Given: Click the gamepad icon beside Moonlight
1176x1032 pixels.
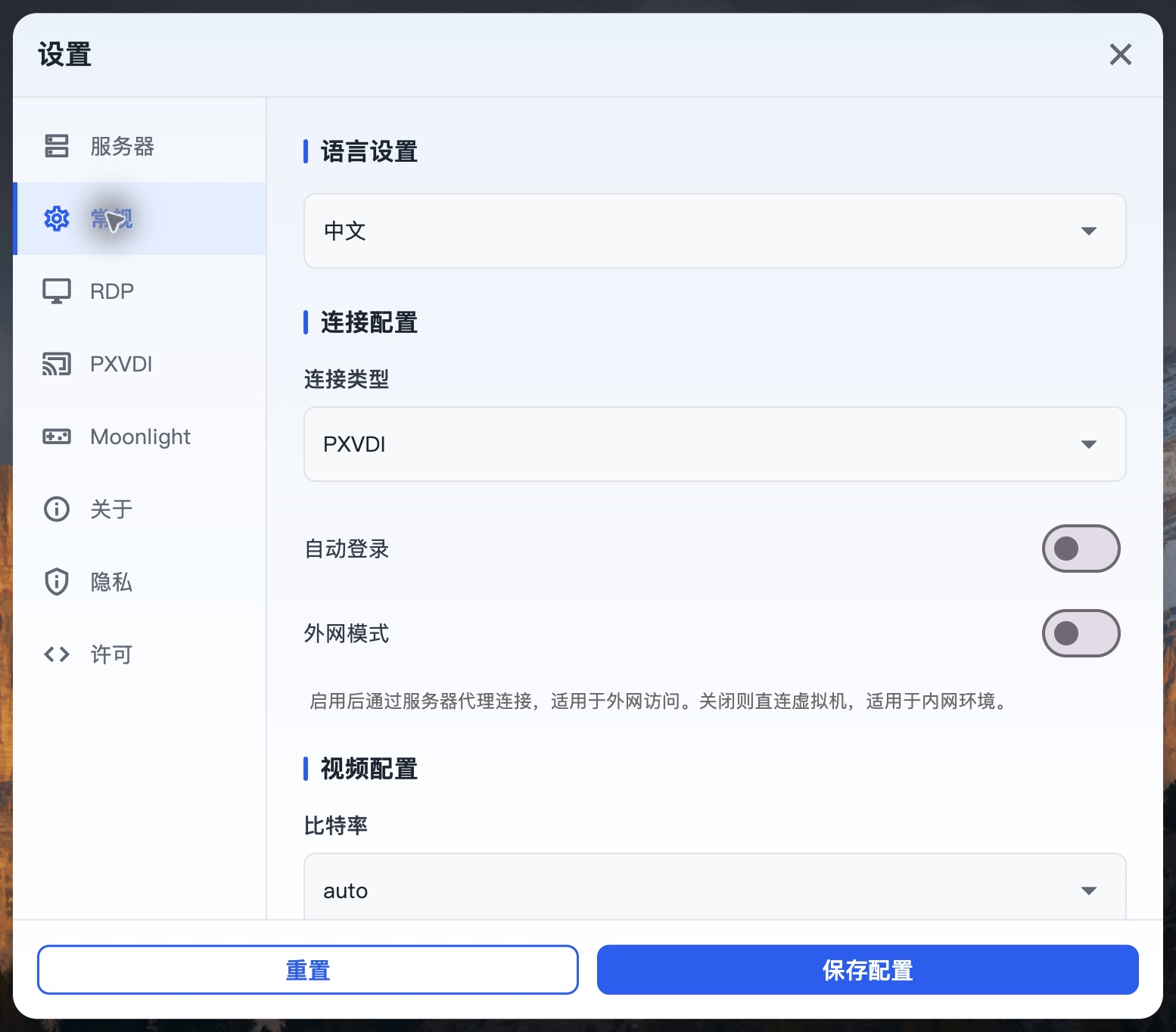Looking at the screenshot, I should click(x=57, y=437).
